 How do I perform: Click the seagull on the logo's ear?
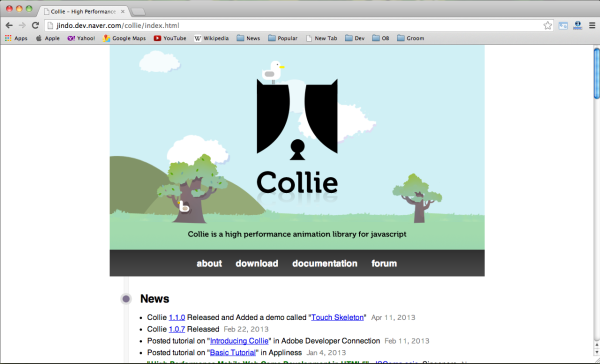pos(273,72)
